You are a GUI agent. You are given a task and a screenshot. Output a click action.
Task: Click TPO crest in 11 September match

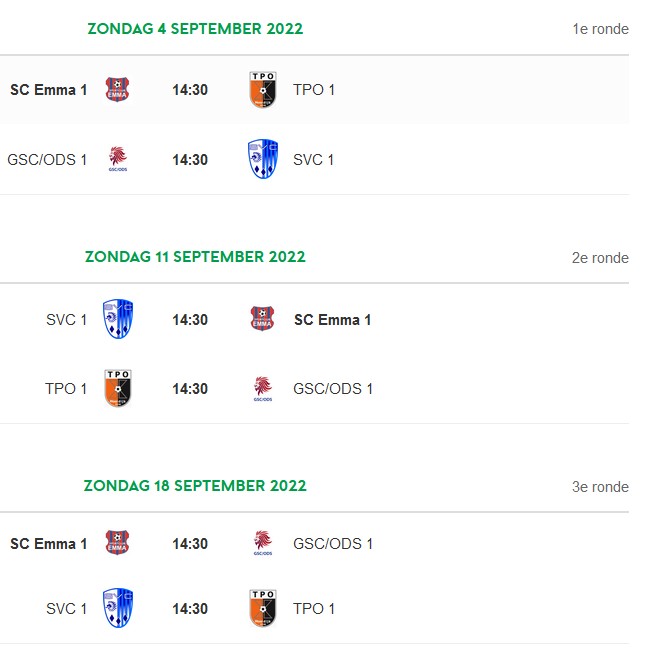coord(118,388)
